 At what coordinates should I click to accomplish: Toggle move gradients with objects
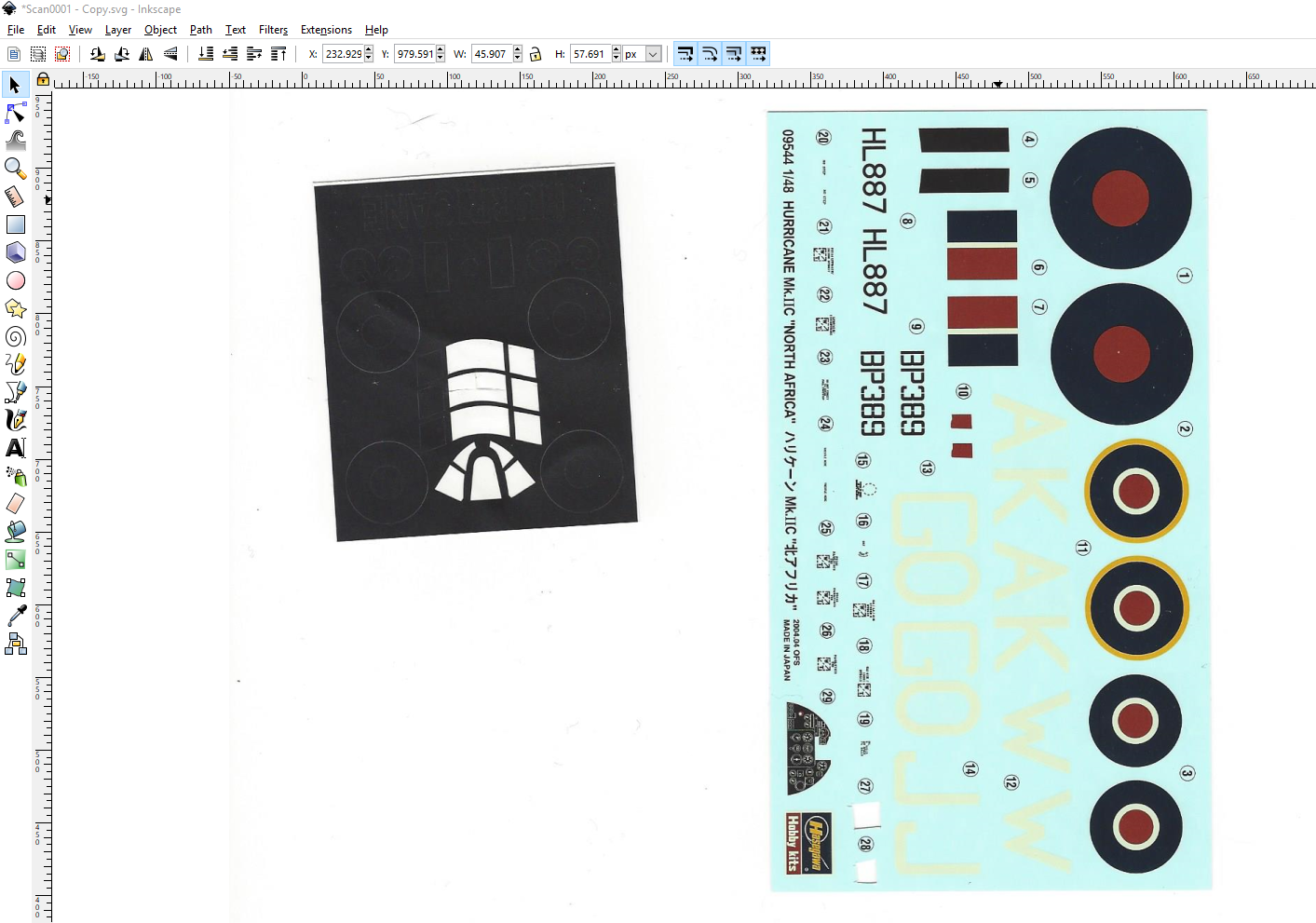coord(734,54)
